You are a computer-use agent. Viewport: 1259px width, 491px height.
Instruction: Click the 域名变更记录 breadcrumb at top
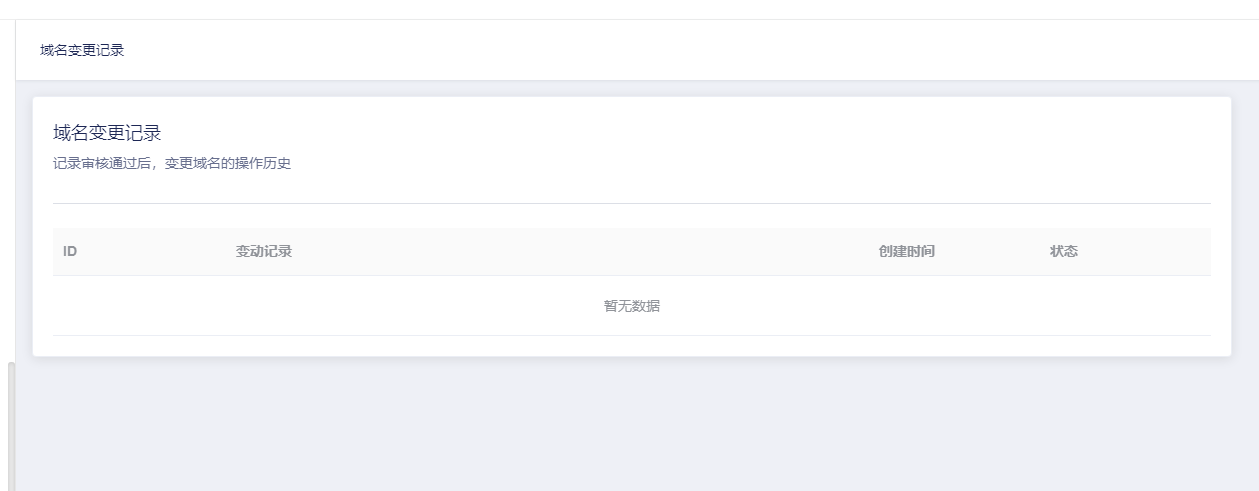point(82,50)
